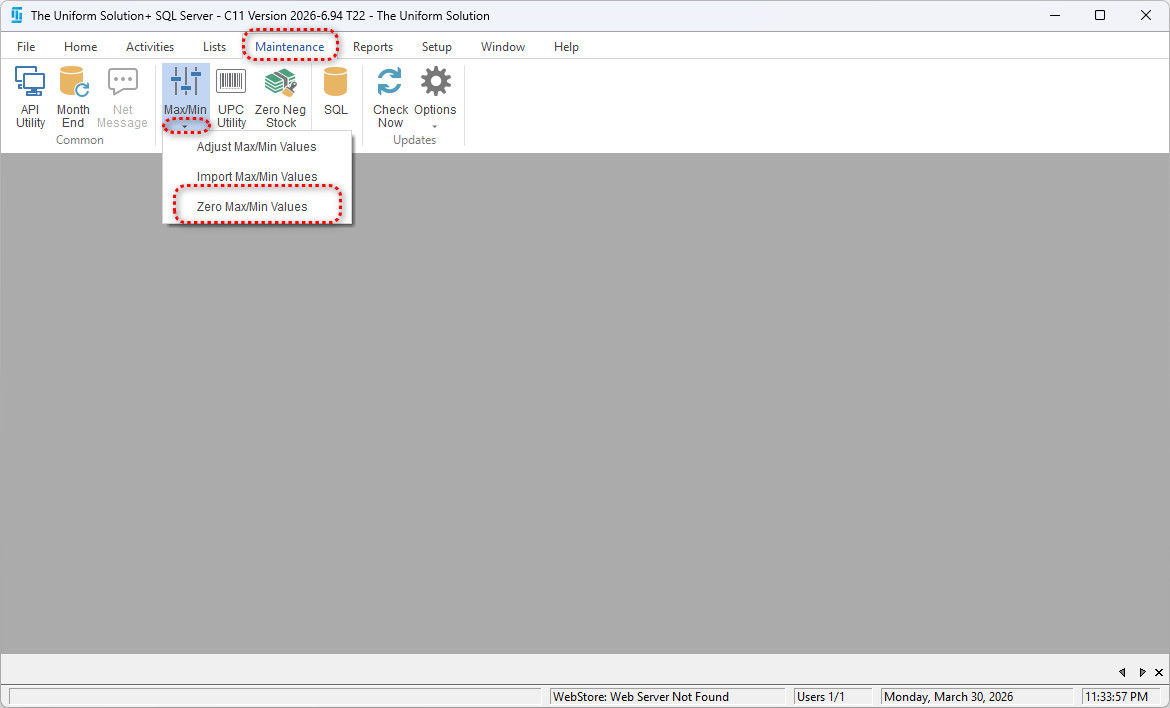Viewport: 1170px width, 708px height.
Task: Open the Reports tab
Action: 372,47
